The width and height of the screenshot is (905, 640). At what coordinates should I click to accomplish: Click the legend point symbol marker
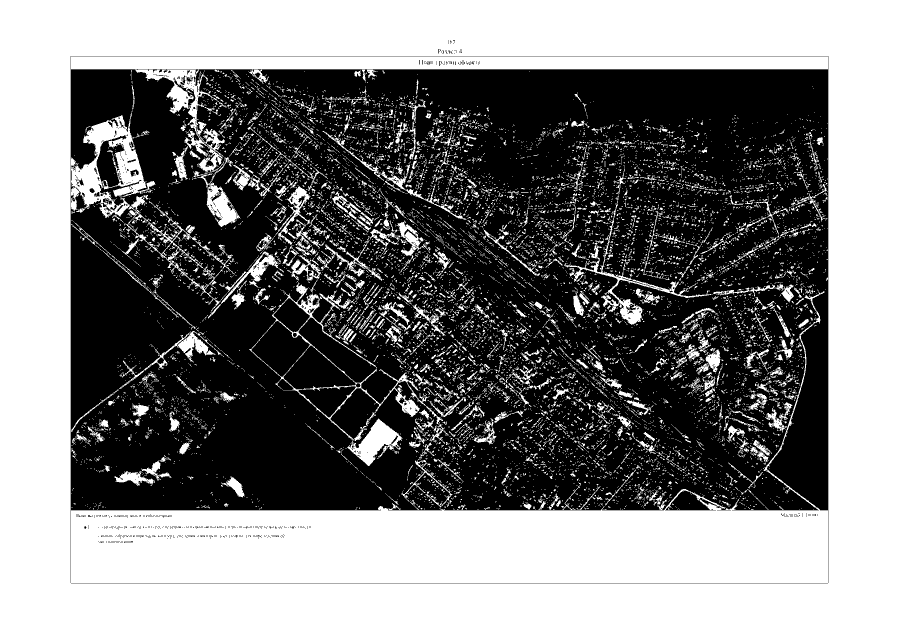pos(88,526)
